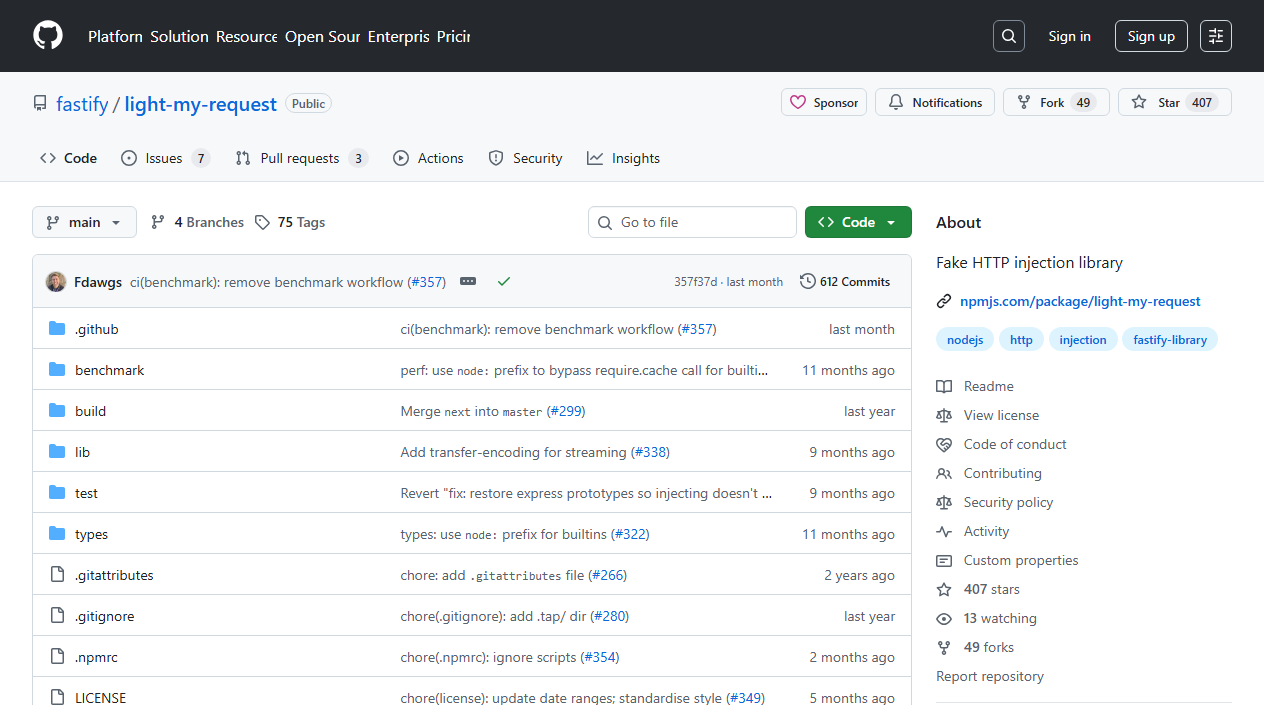Expand commit message ellipsis button
The height and width of the screenshot is (705, 1264).
click(468, 282)
